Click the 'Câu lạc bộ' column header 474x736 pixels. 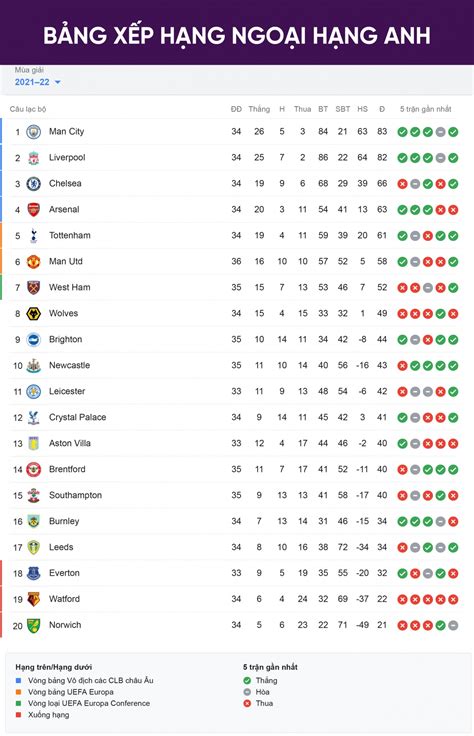pyautogui.click(x=28, y=109)
